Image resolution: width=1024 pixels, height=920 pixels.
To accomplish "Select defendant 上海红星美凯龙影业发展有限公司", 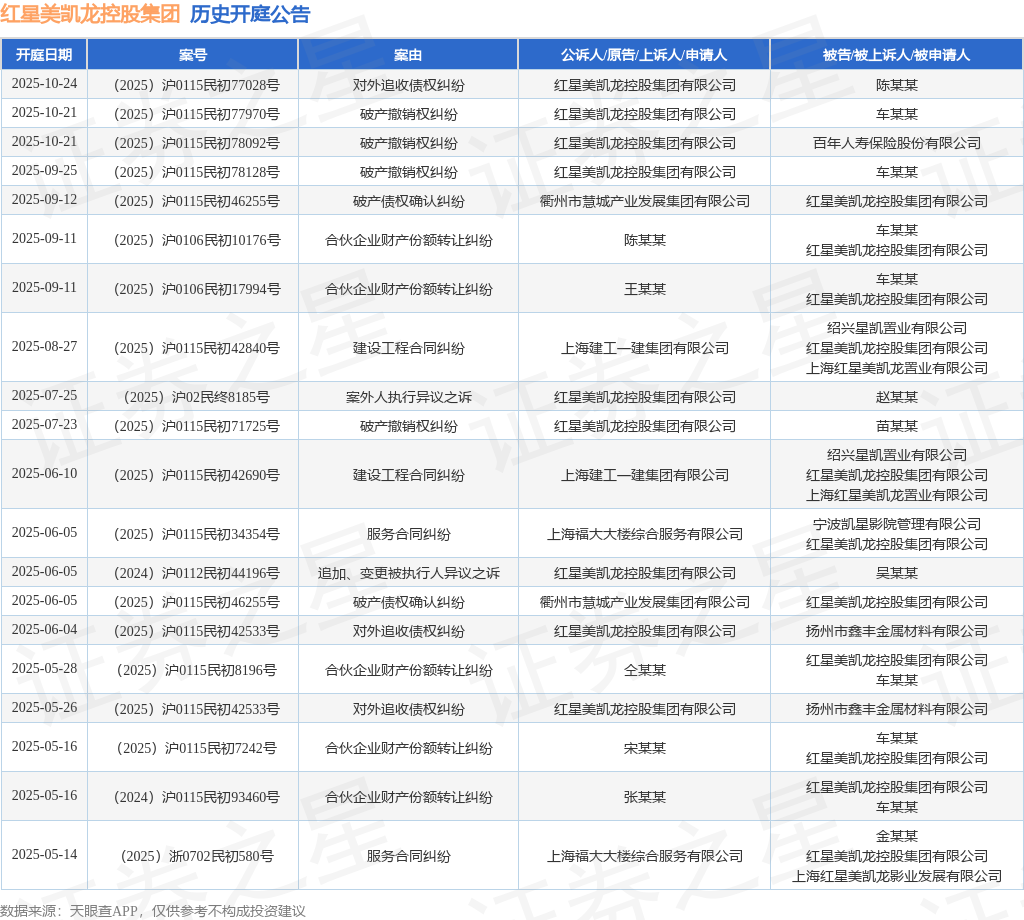I will pyautogui.click(x=897, y=876).
